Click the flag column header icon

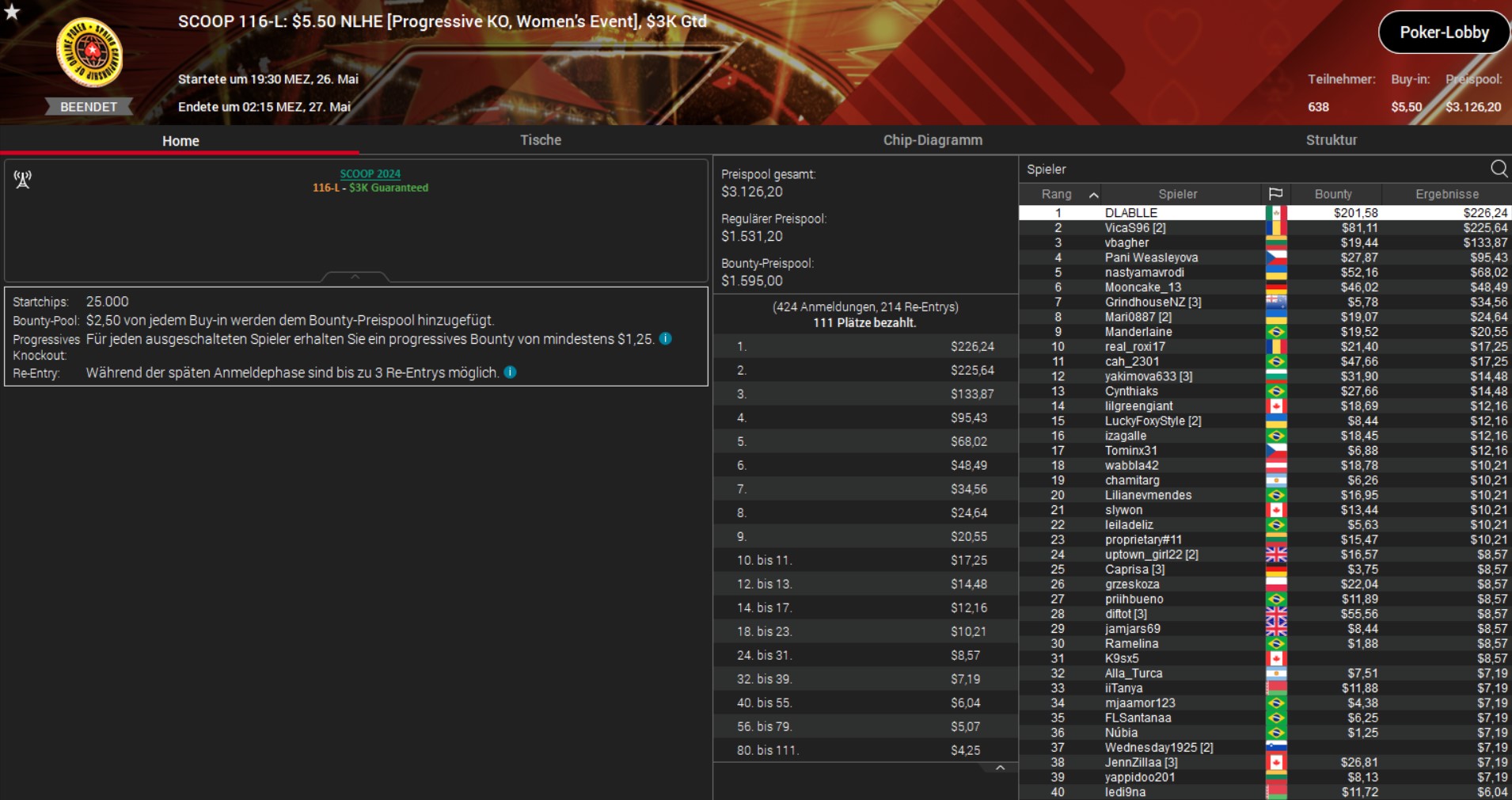[x=1275, y=194]
